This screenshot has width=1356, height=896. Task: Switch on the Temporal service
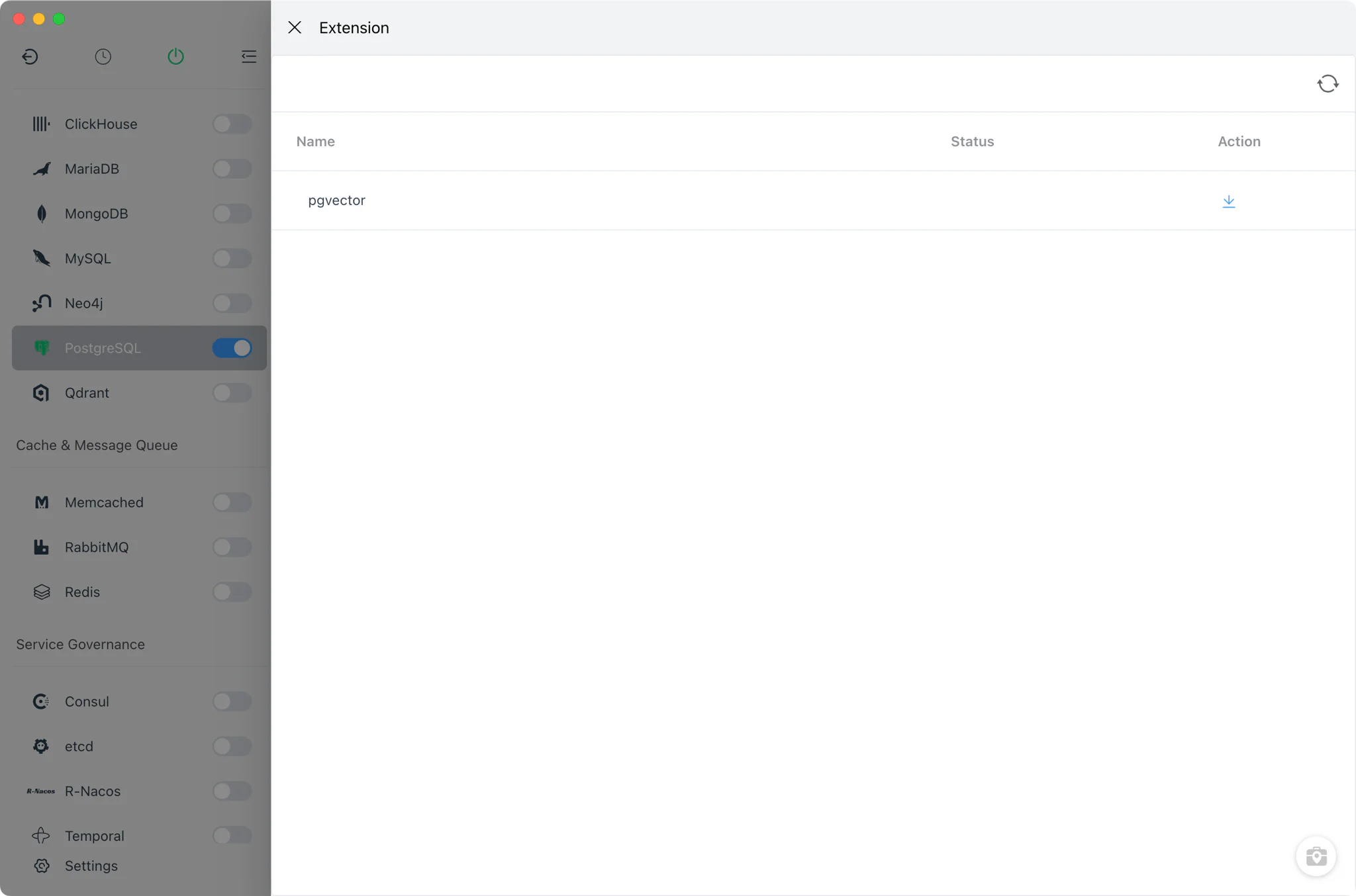pos(232,836)
